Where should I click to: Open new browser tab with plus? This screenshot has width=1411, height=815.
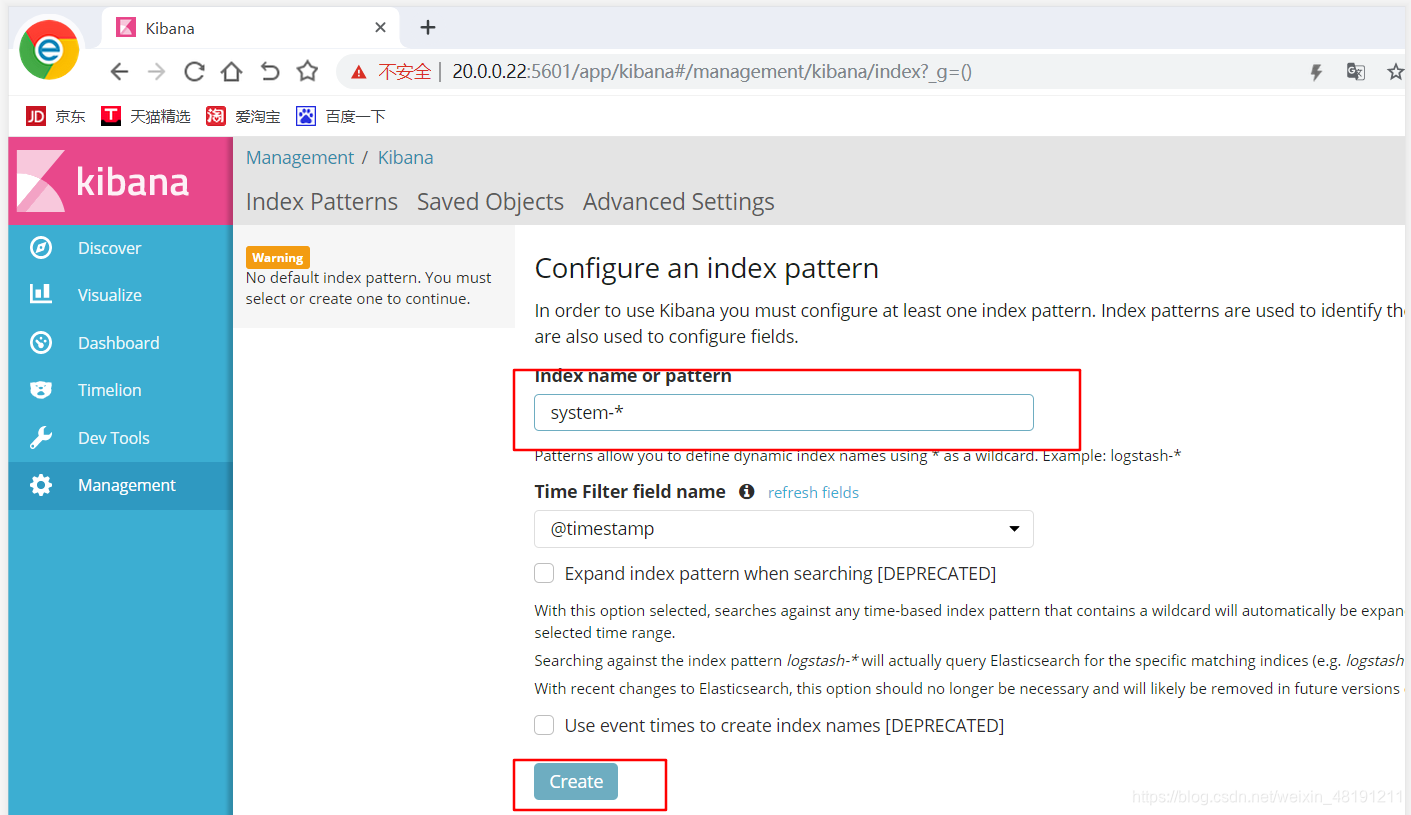428,27
